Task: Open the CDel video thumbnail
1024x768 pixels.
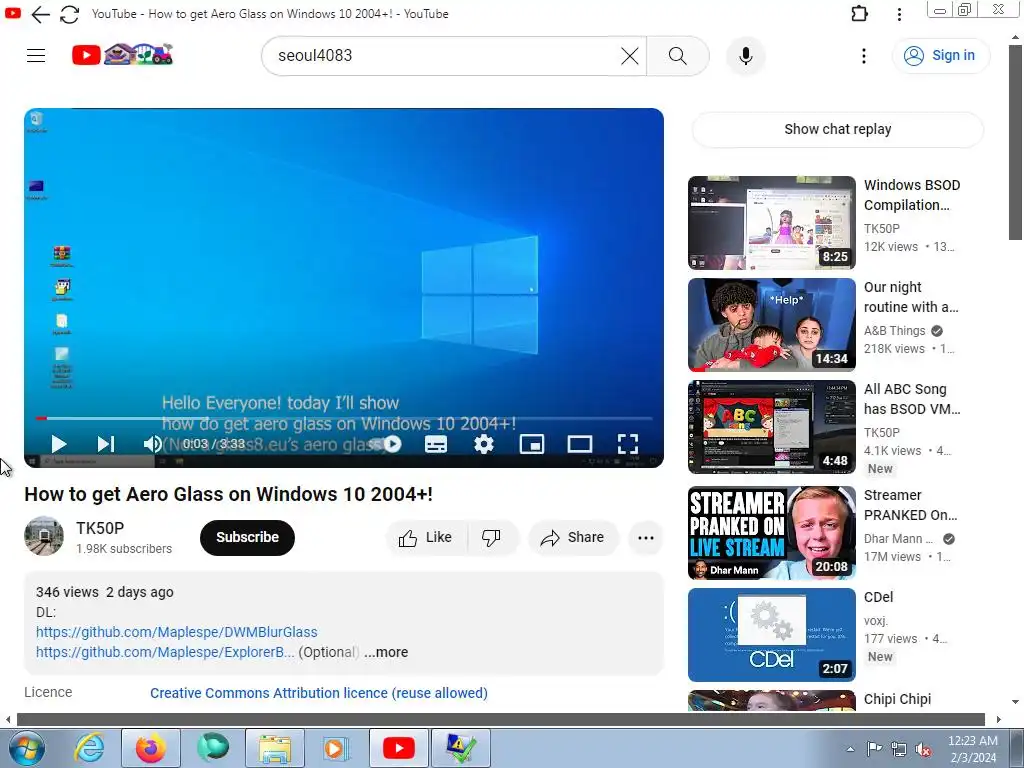Action: tap(771, 635)
